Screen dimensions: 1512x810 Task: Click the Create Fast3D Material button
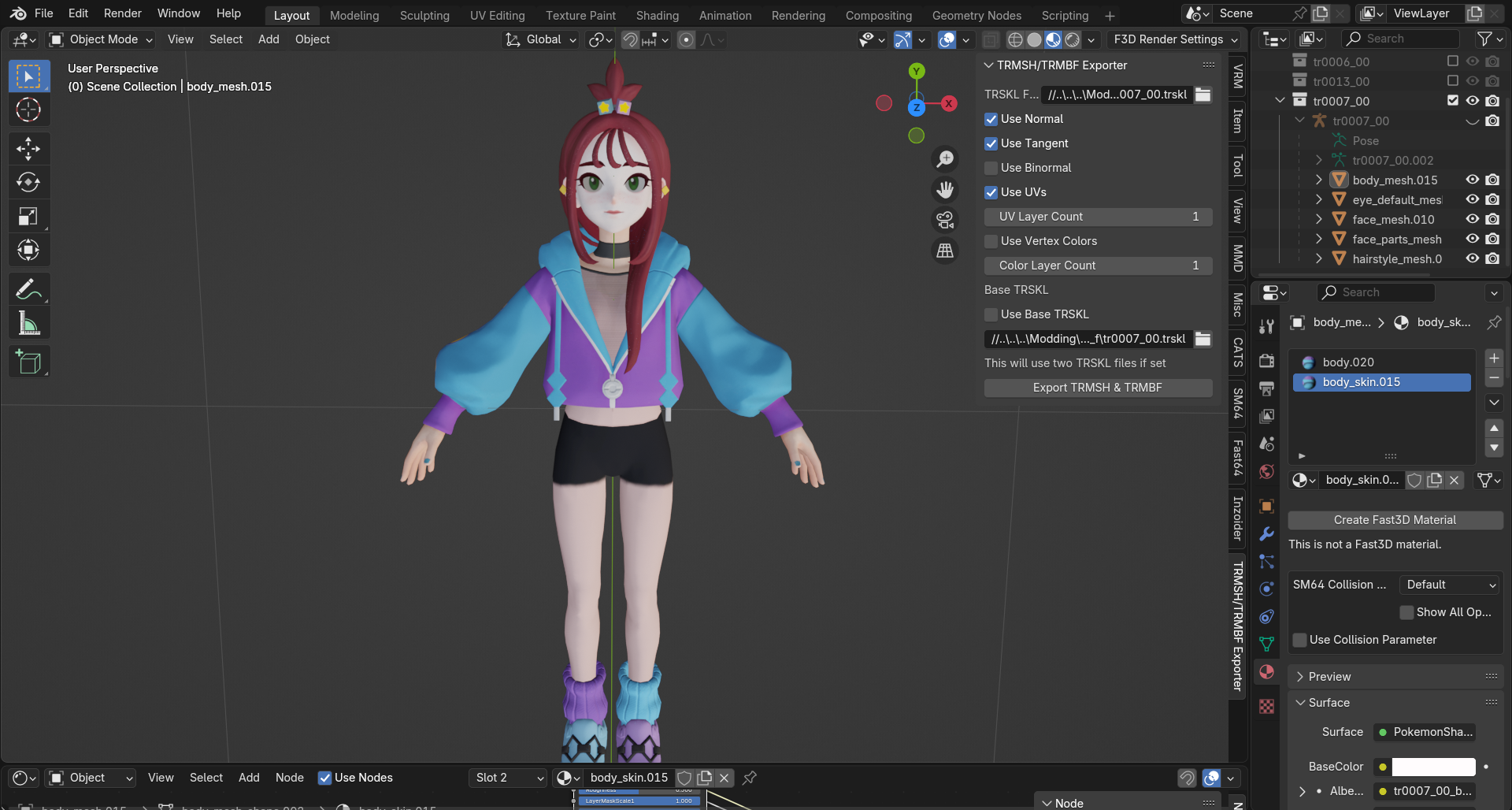[1395, 520]
